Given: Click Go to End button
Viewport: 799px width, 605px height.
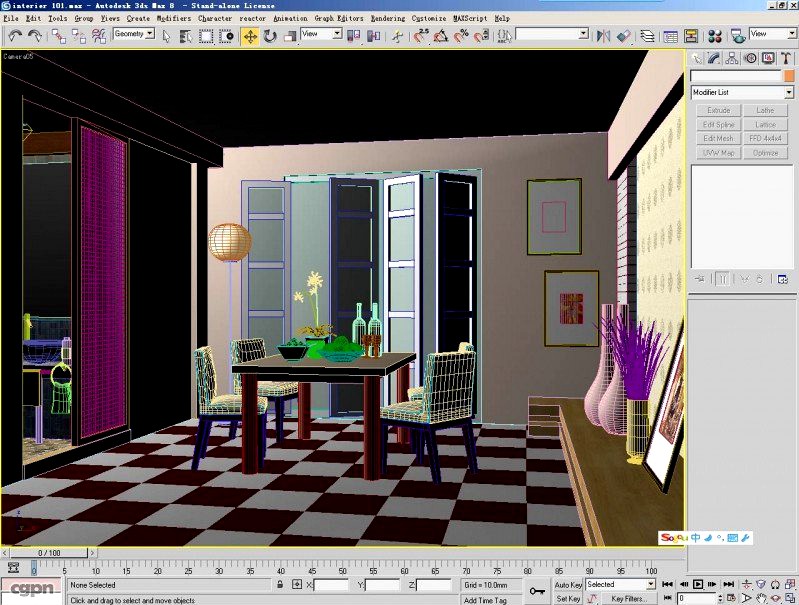Looking at the screenshot, I should 729,584.
